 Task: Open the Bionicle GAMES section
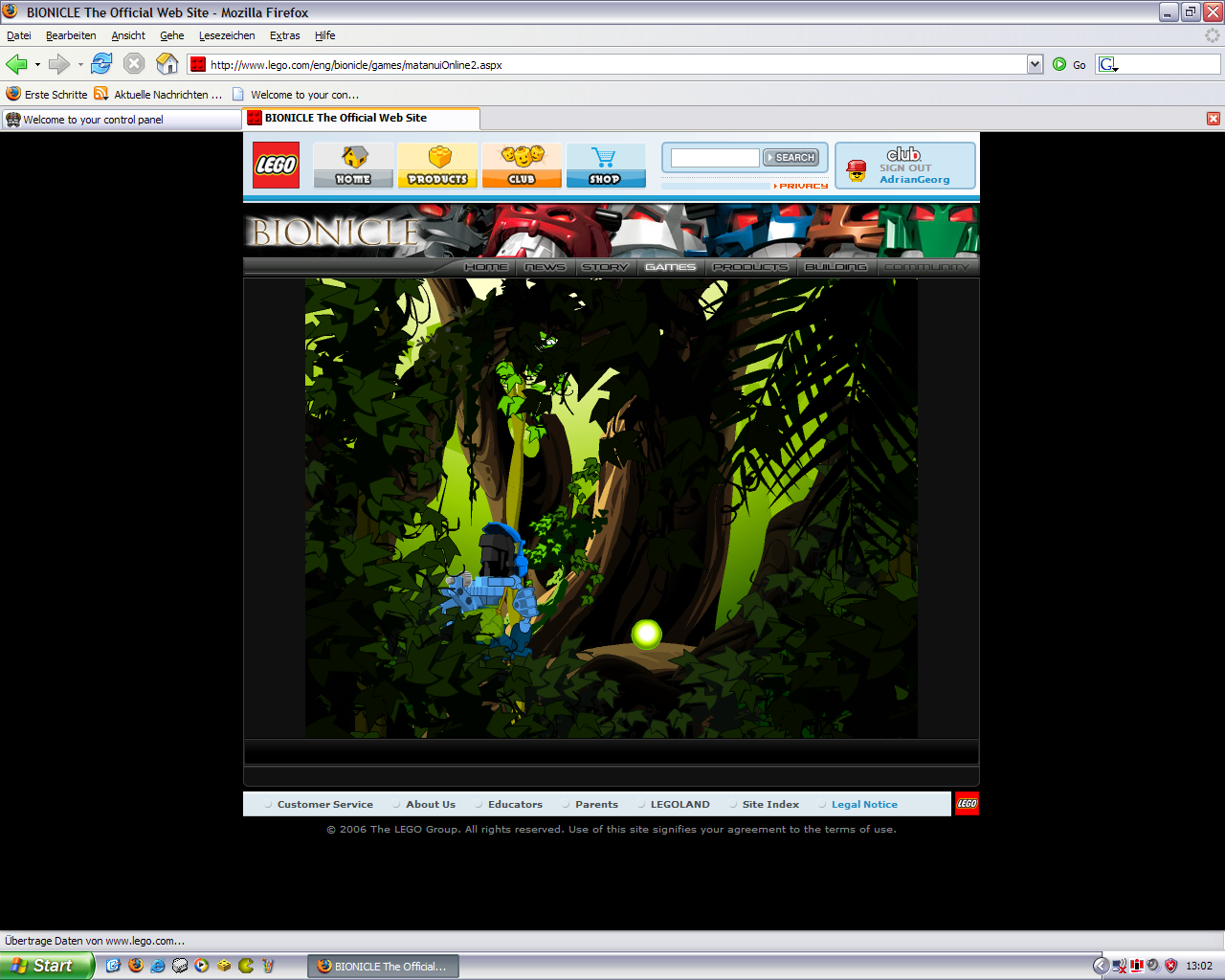(670, 267)
